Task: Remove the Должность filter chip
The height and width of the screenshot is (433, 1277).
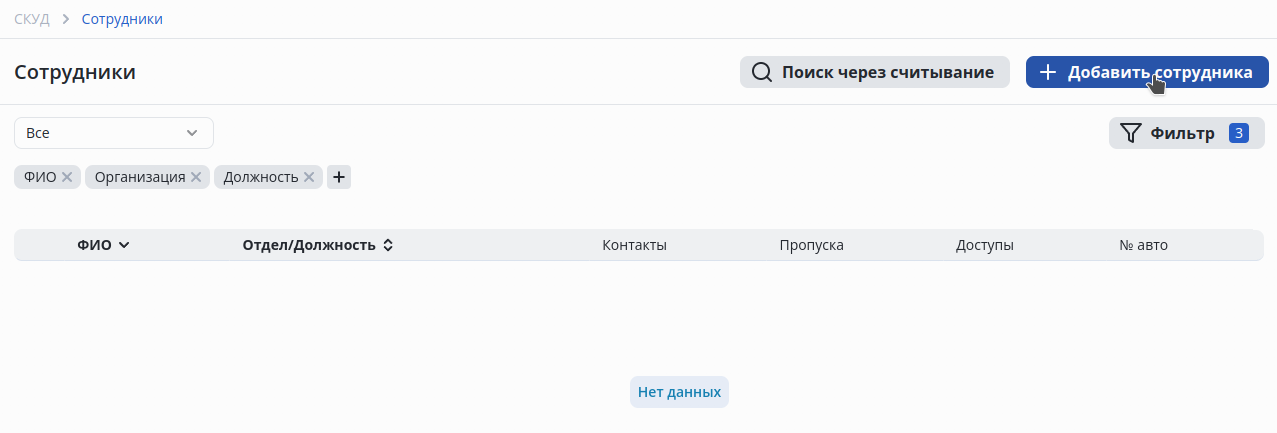Action: pos(309,177)
